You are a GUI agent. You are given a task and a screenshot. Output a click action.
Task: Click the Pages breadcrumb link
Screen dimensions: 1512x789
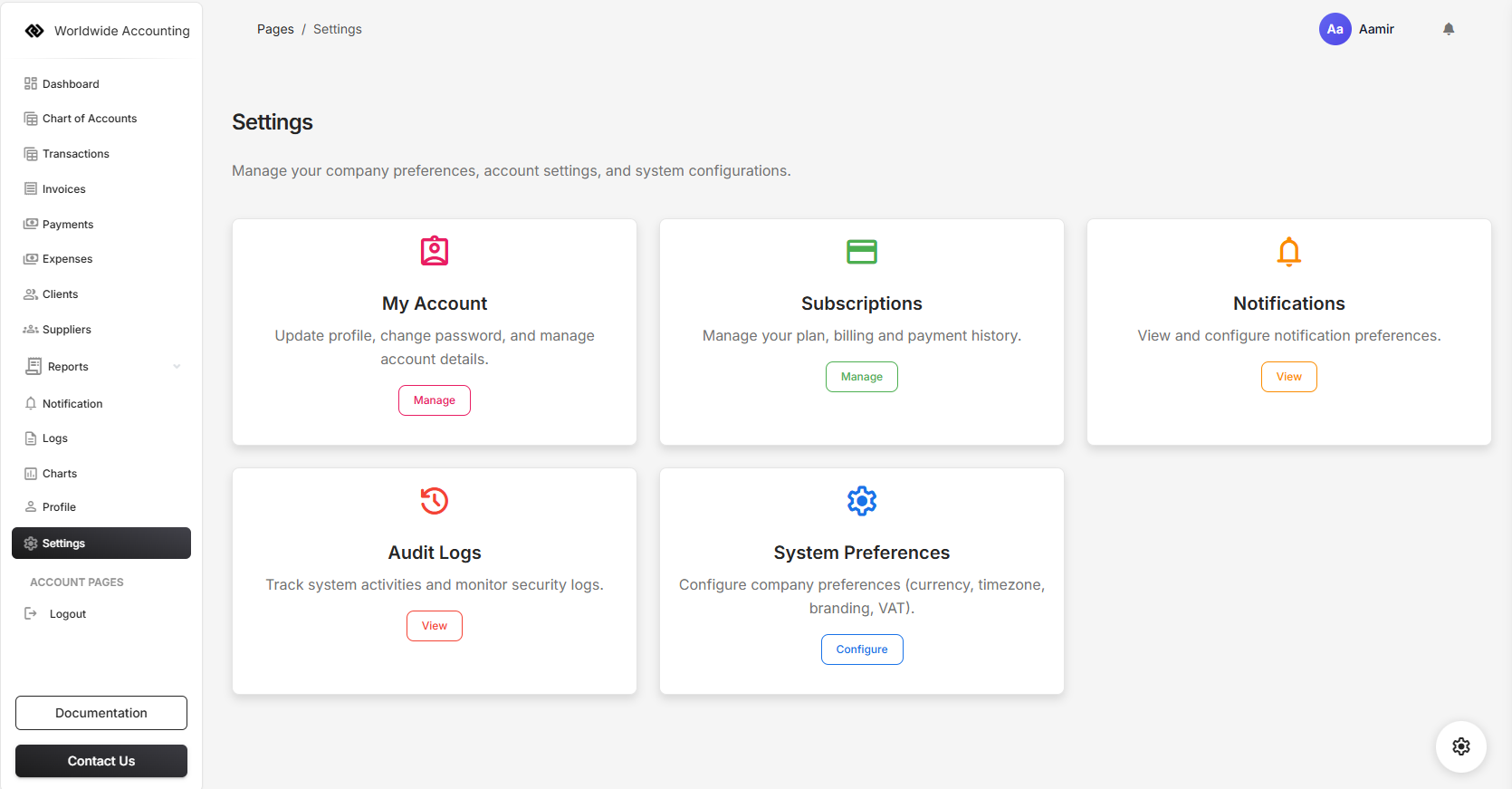click(275, 29)
